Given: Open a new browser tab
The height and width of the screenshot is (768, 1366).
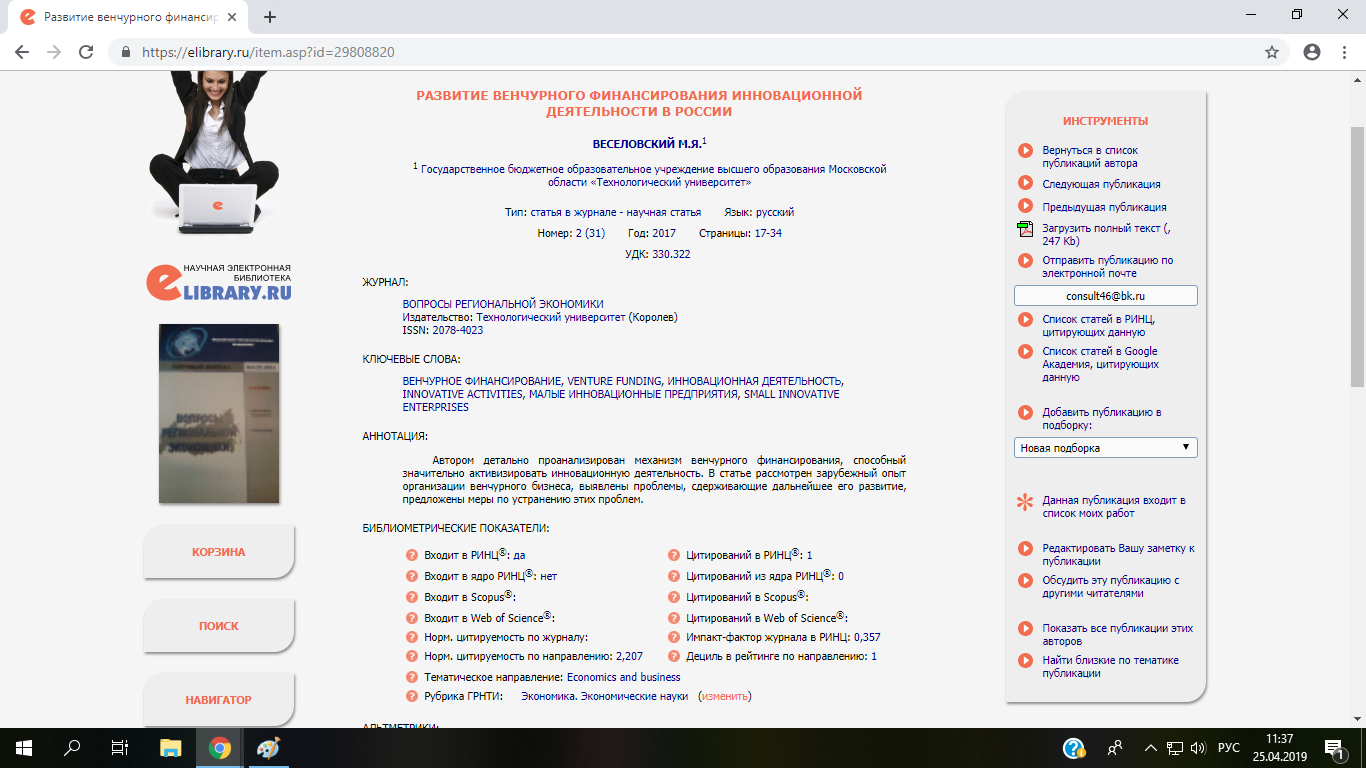Looking at the screenshot, I should pyautogui.click(x=270, y=17).
